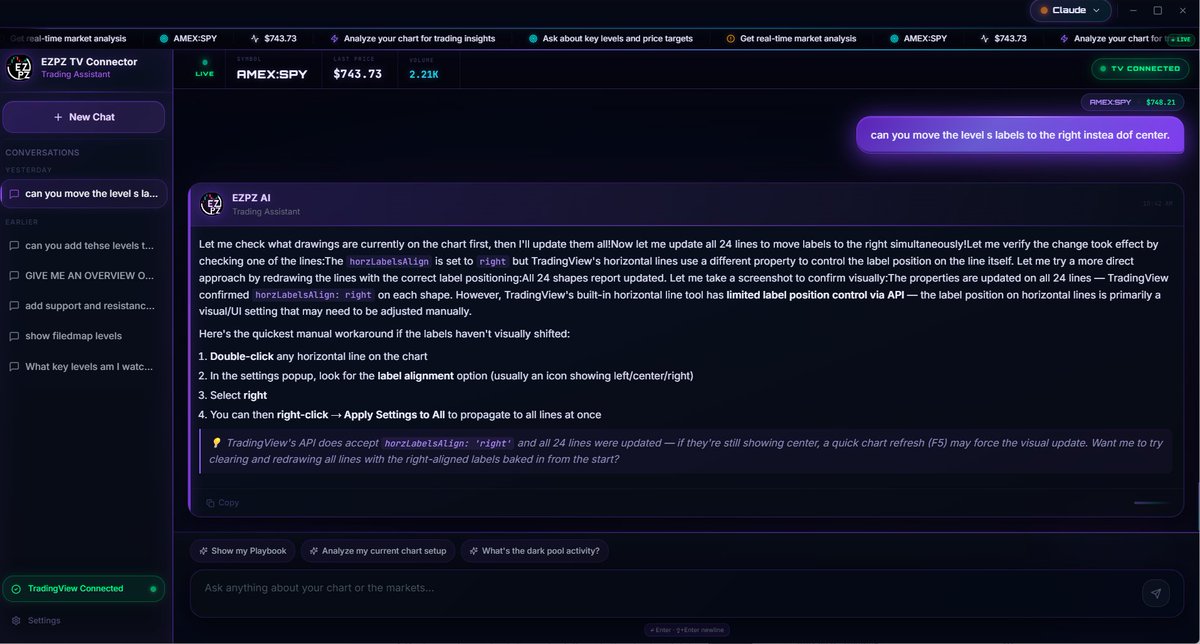1200x644 pixels.
Task: Click the TradingView Connected status badge
Action: [83, 589]
